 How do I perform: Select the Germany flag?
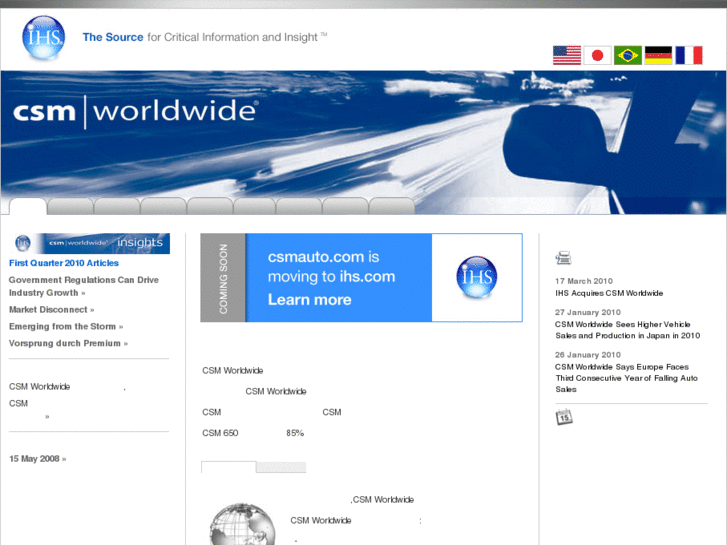tap(658, 55)
